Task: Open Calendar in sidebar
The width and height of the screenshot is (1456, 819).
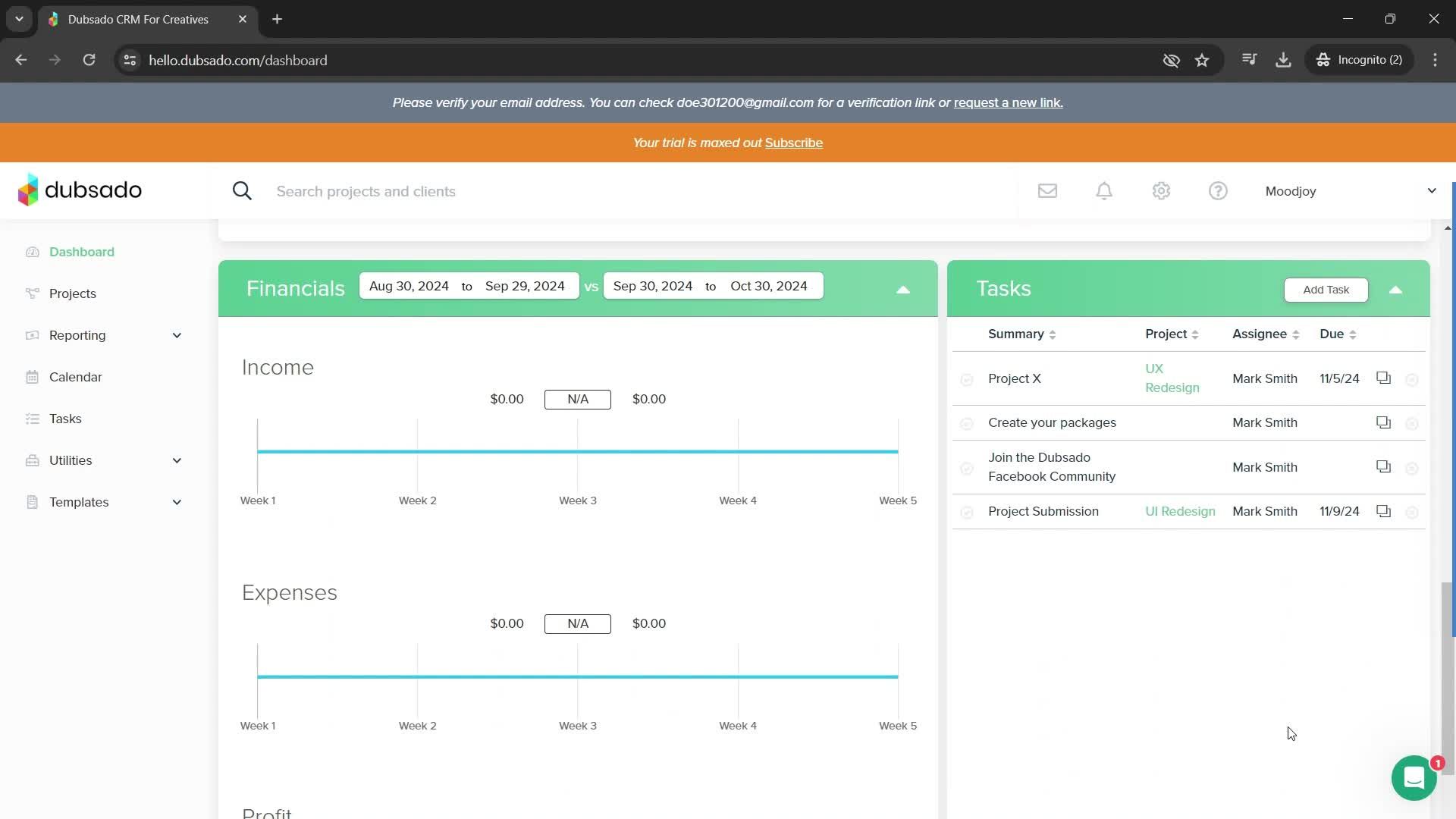Action: [75, 377]
